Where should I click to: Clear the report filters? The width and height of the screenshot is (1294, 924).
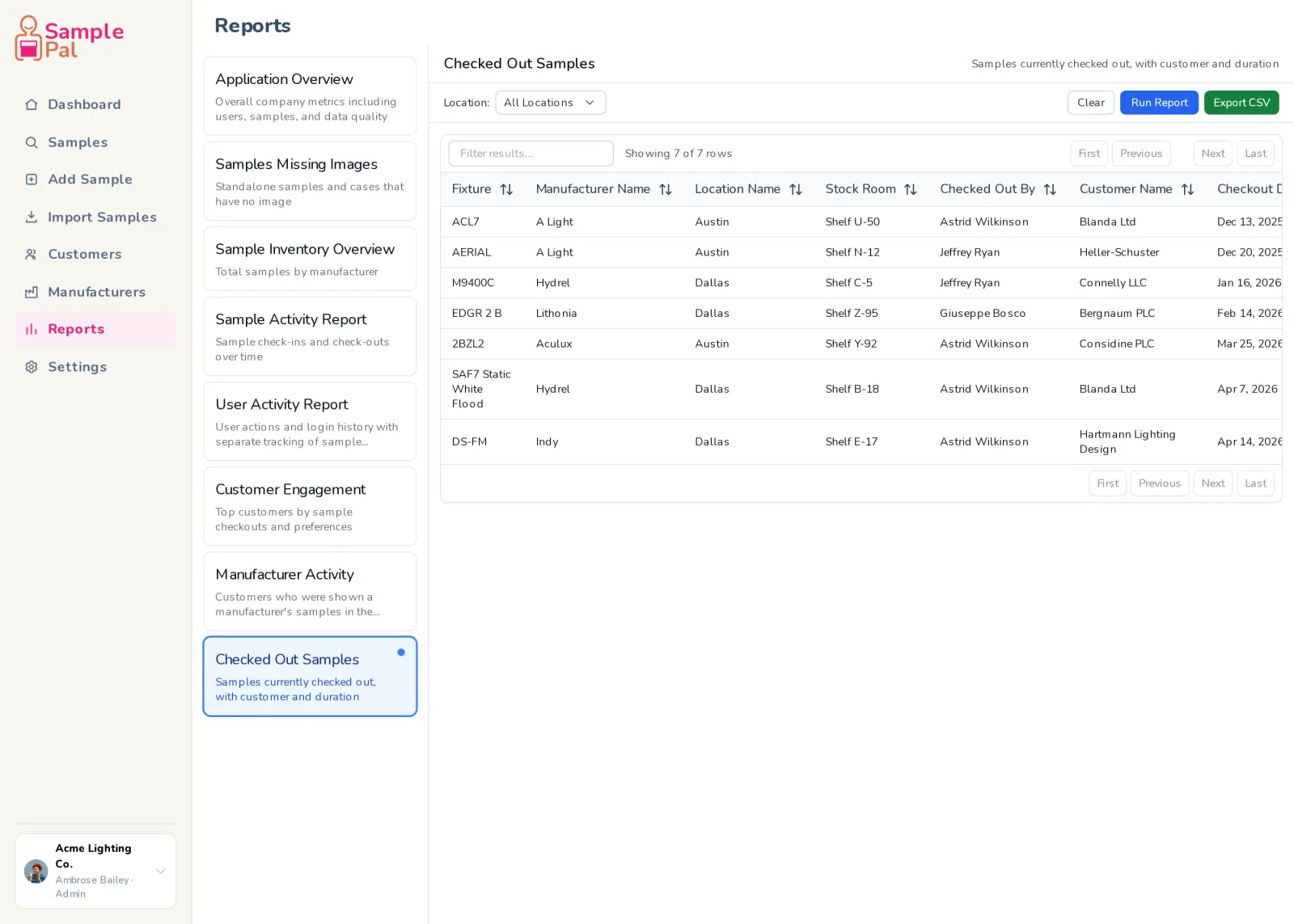(x=1091, y=103)
